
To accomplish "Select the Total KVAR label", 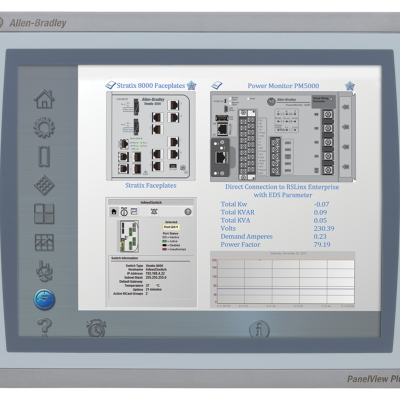I will pyautogui.click(x=237, y=212).
